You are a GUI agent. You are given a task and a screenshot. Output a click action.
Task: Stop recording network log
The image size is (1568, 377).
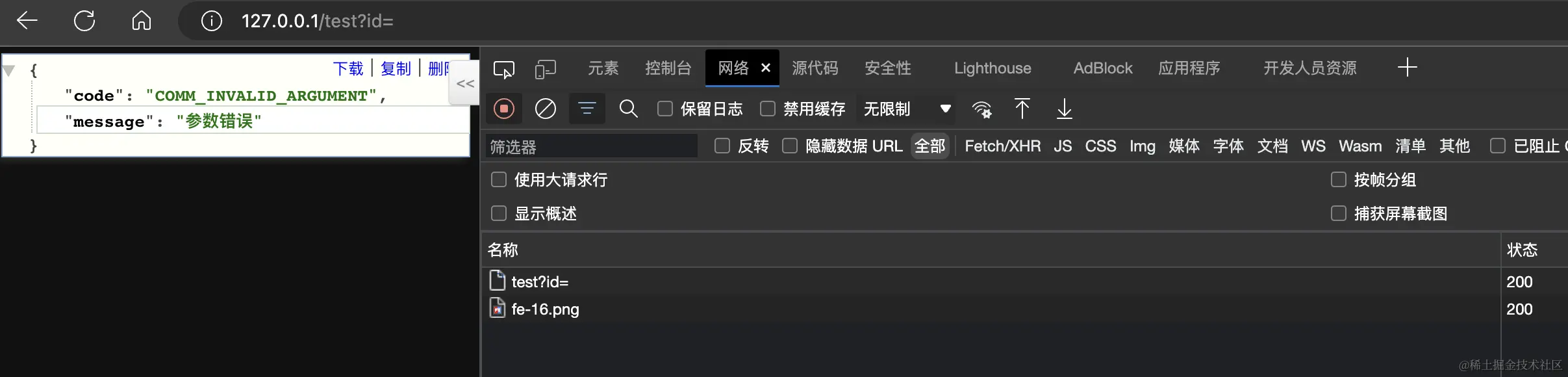(x=504, y=109)
